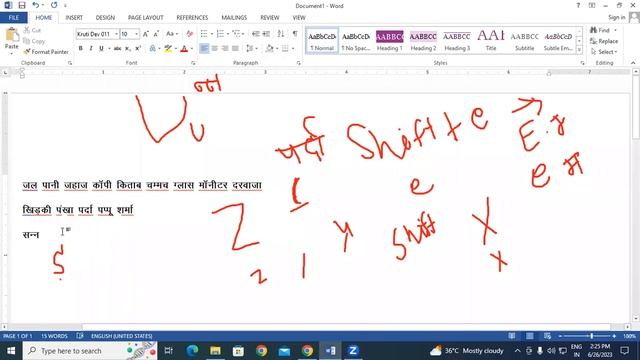The height and width of the screenshot is (360, 640).
Task: Align text left
Action: coord(204,49)
